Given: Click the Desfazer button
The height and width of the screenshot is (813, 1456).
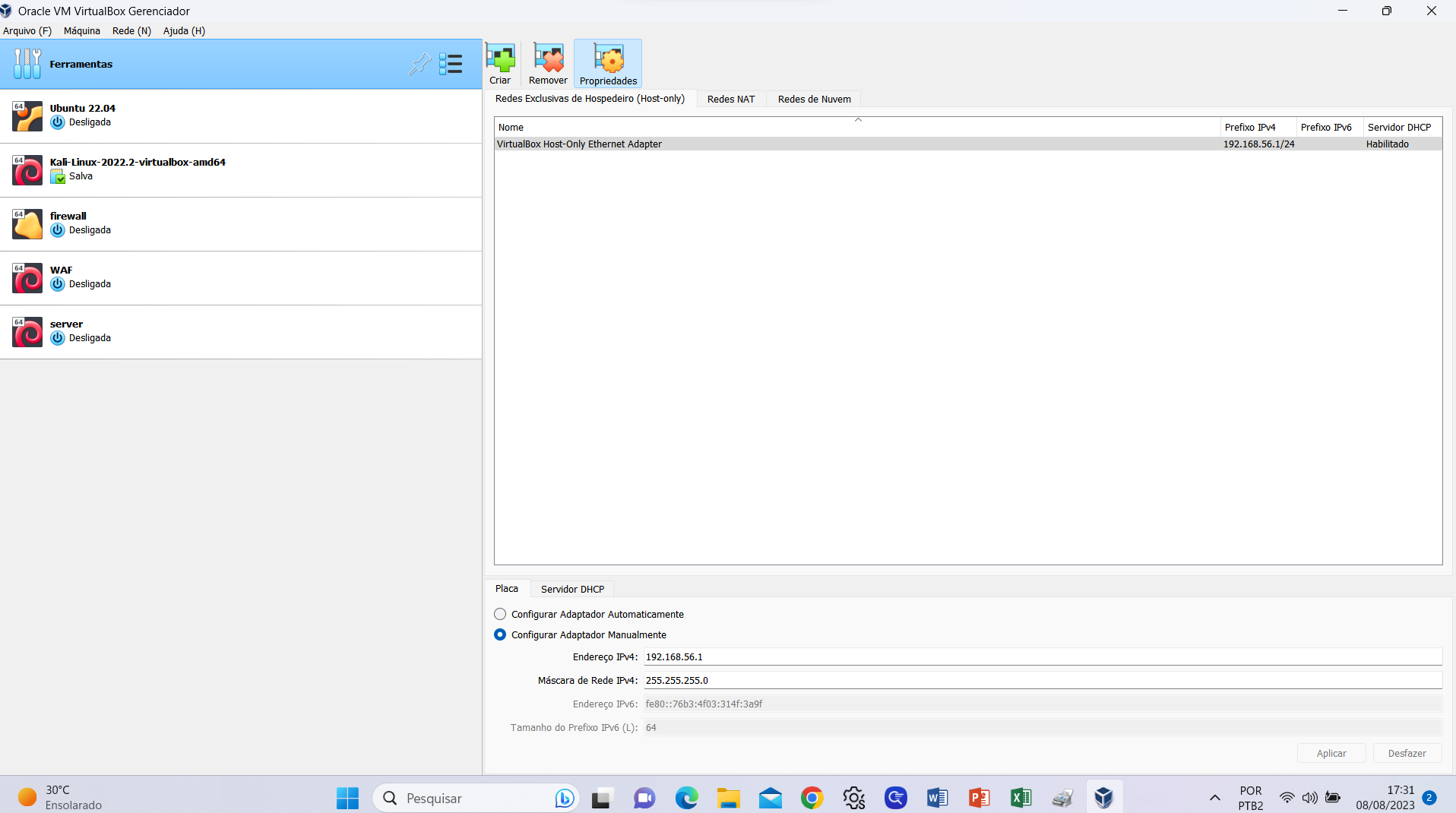Looking at the screenshot, I should tap(1407, 753).
